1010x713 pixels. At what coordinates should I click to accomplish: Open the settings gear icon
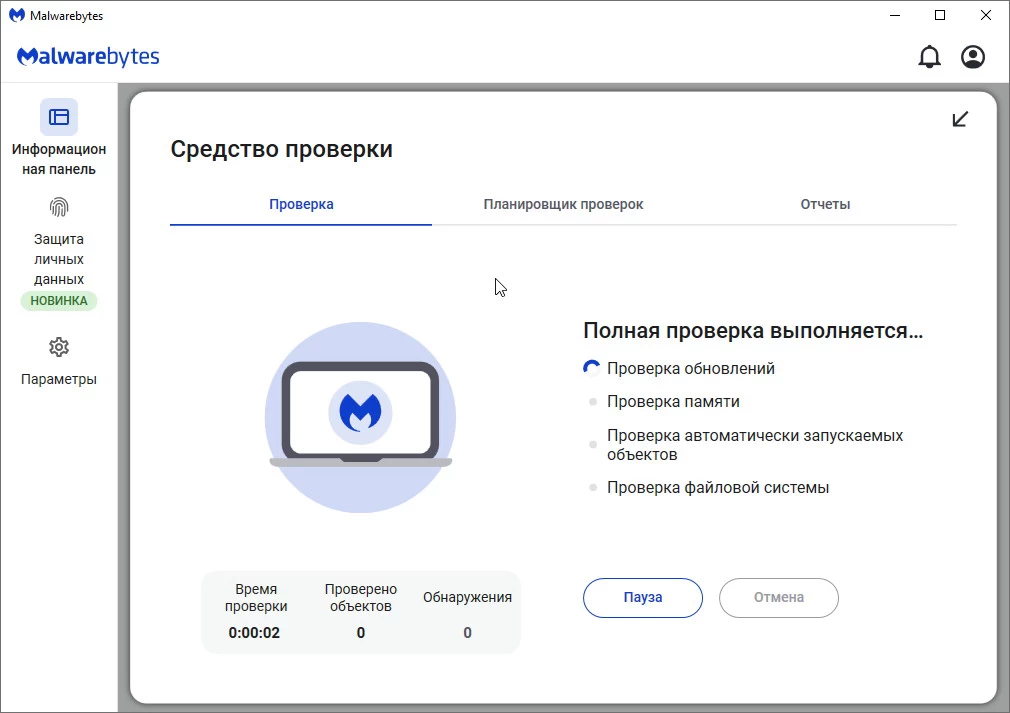tap(59, 347)
